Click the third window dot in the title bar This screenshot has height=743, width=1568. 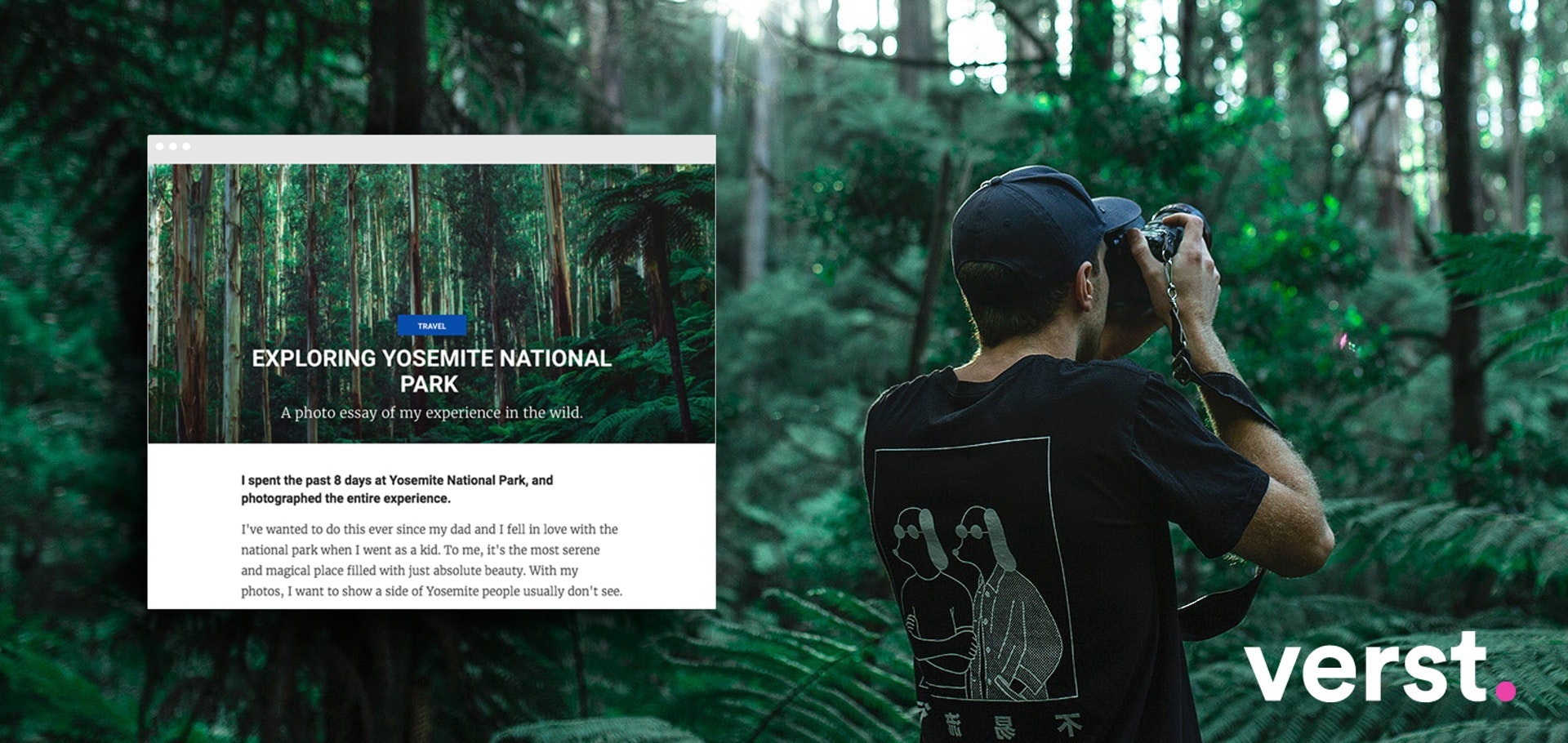(x=186, y=146)
